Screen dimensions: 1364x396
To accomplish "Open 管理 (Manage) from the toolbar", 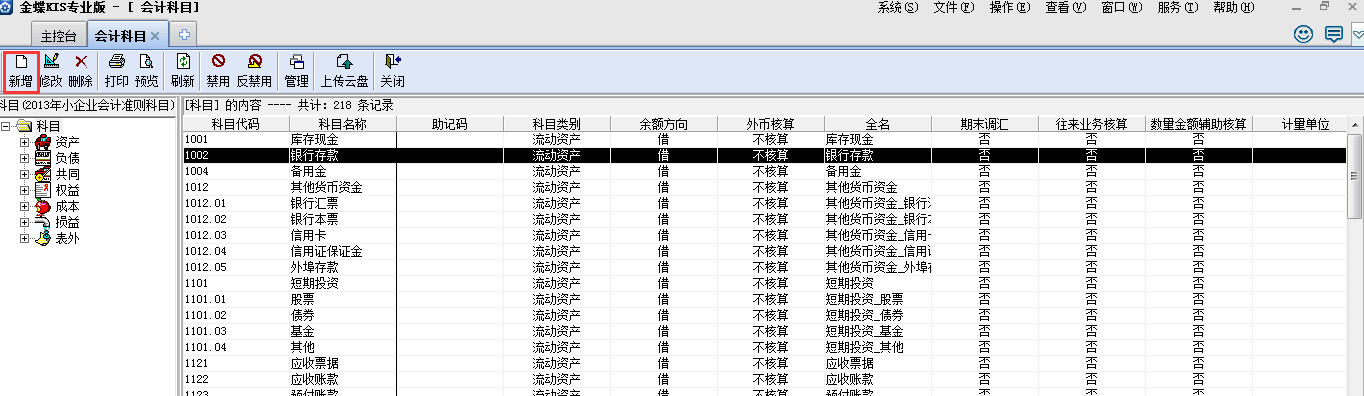I will click(x=296, y=70).
